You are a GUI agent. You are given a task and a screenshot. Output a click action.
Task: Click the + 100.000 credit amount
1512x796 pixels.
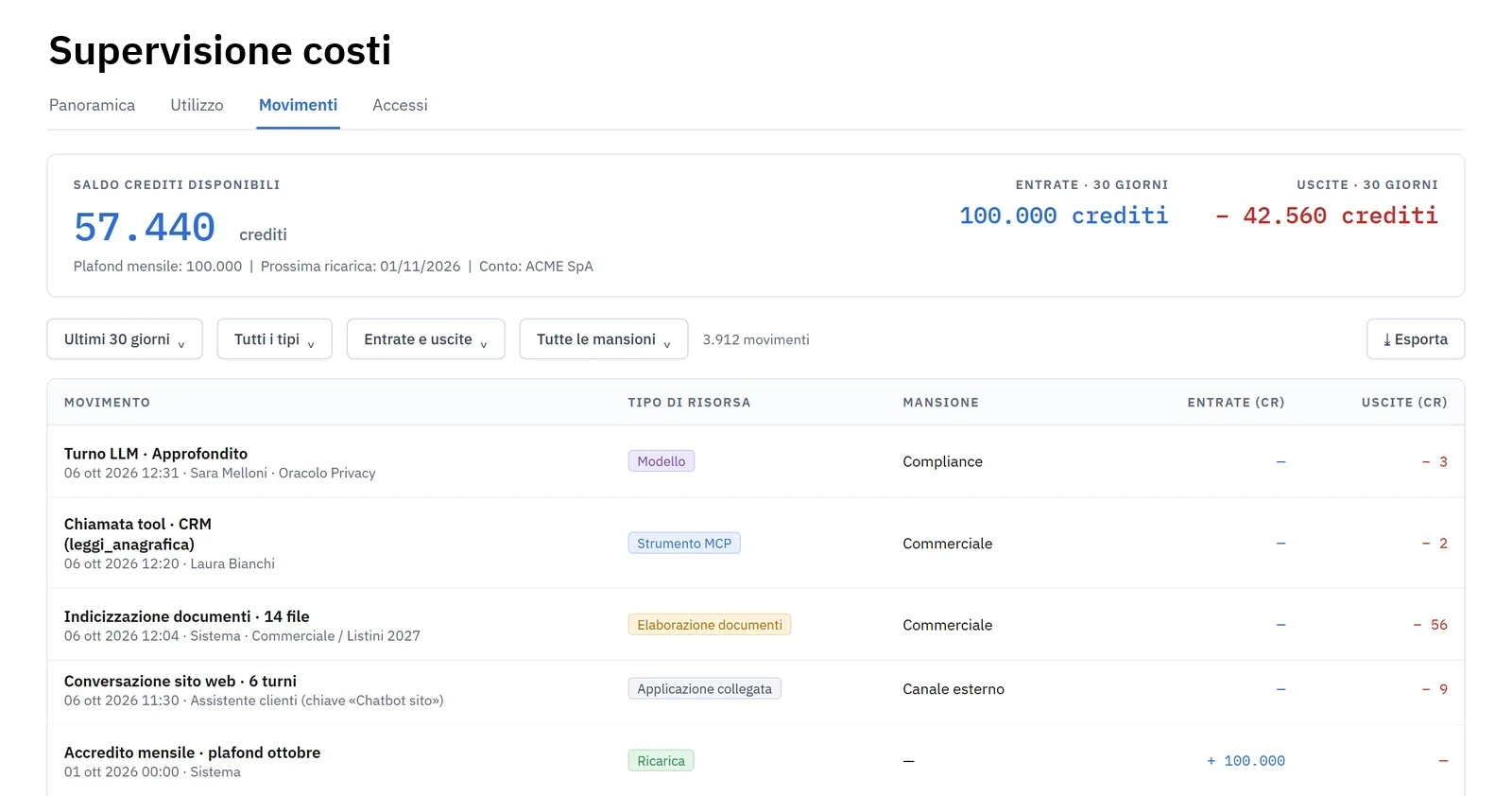[1246, 761]
